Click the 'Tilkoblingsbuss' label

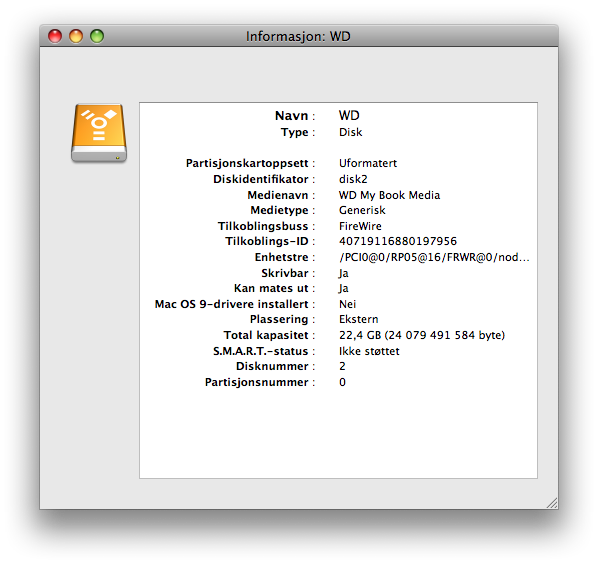click(x=263, y=226)
